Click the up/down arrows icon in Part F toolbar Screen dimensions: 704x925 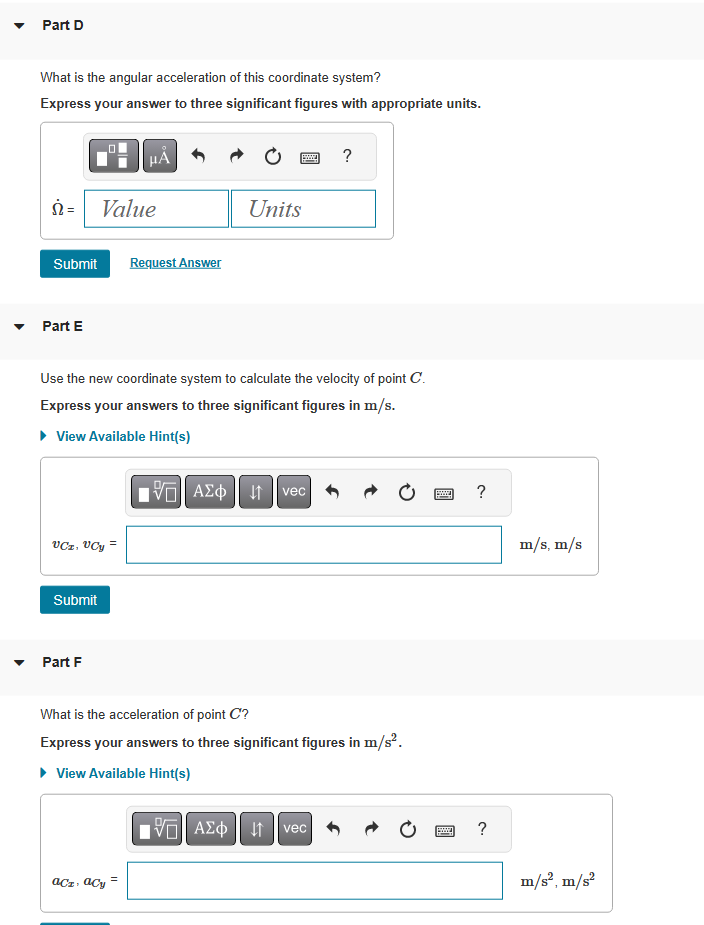coord(256,828)
